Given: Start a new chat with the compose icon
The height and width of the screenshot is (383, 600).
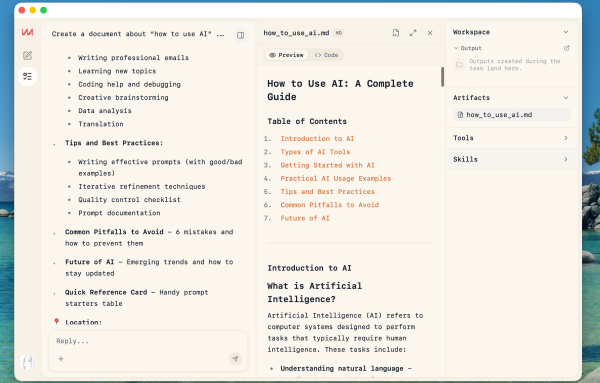Looking at the screenshot, I should 27,55.
